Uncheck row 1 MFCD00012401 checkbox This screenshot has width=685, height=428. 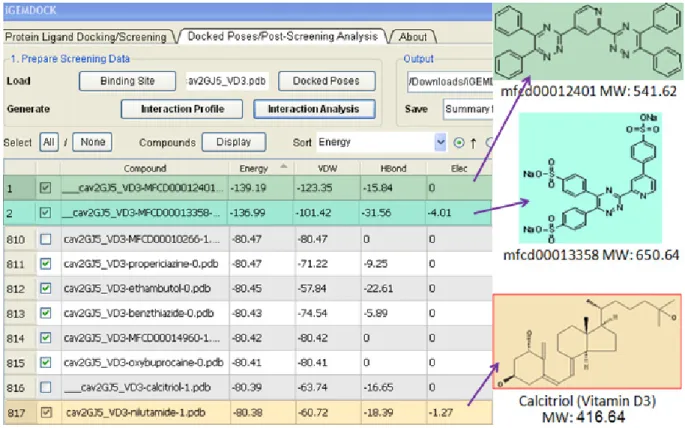click(x=45, y=188)
